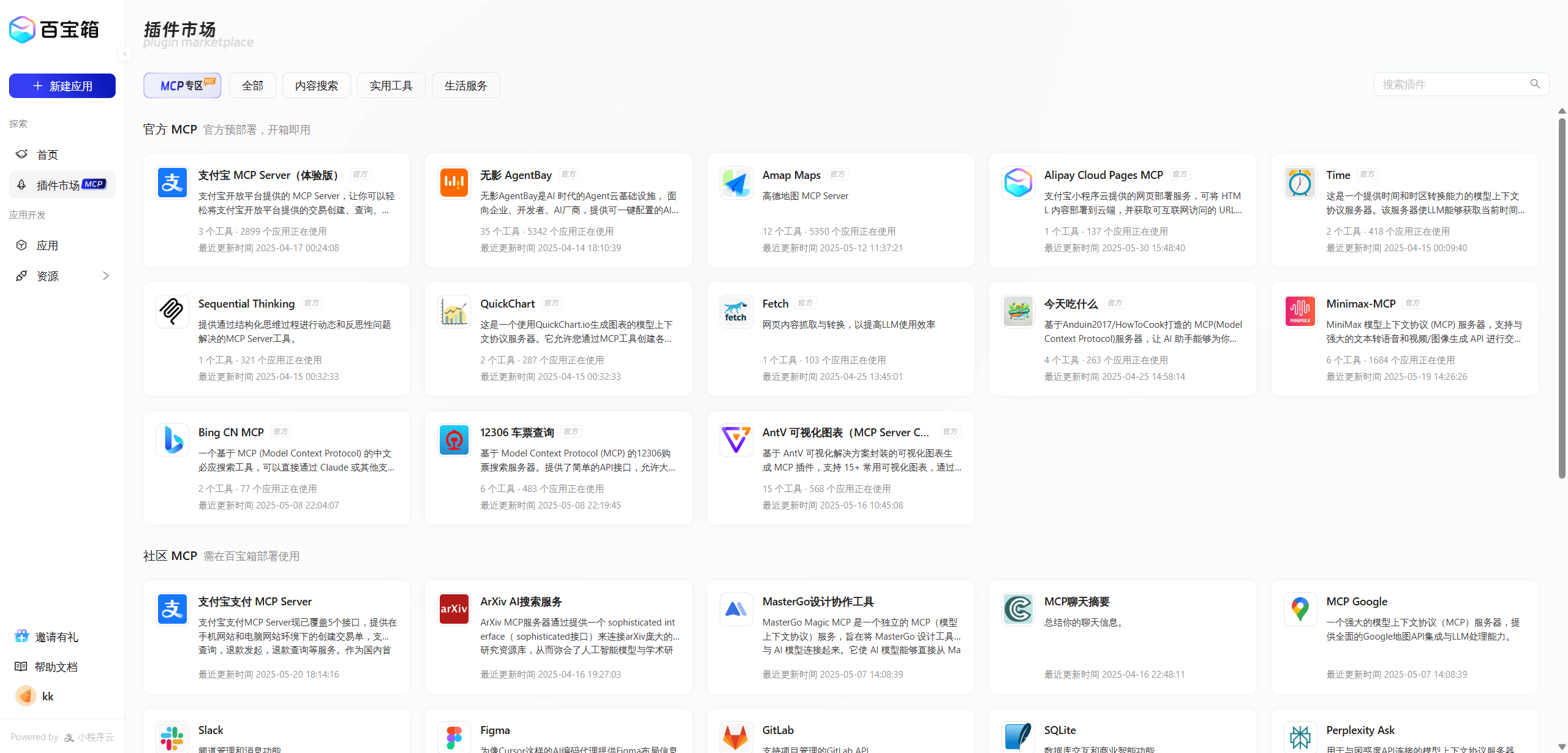Click the Sequential Thinking spiral icon
The width and height of the screenshot is (1568, 753).
click(x=172, y=311)
